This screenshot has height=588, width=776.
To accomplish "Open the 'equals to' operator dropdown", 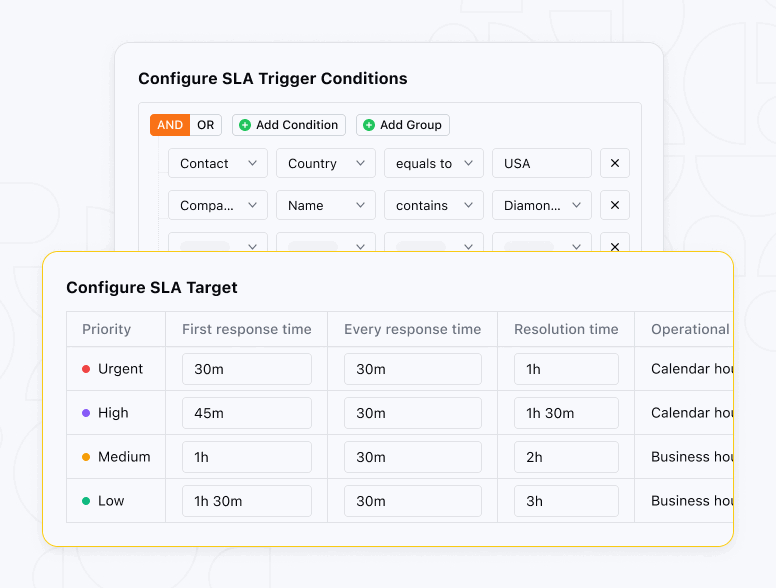I will point(434,163).
